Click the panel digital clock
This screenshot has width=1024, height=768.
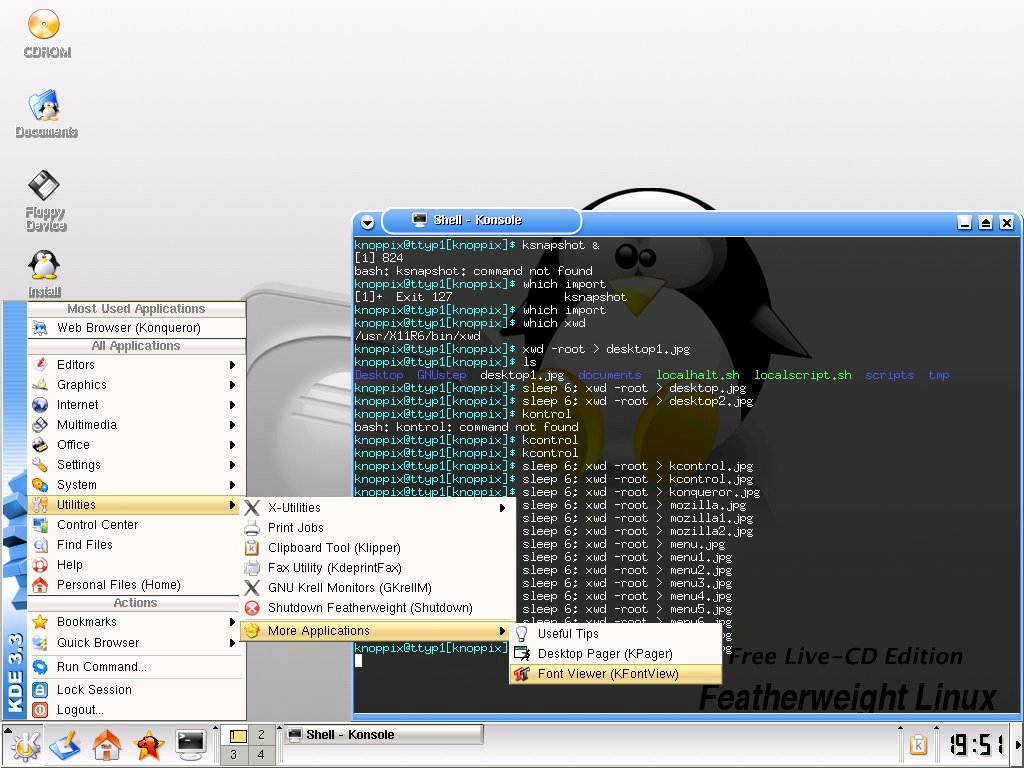[976, 744]
